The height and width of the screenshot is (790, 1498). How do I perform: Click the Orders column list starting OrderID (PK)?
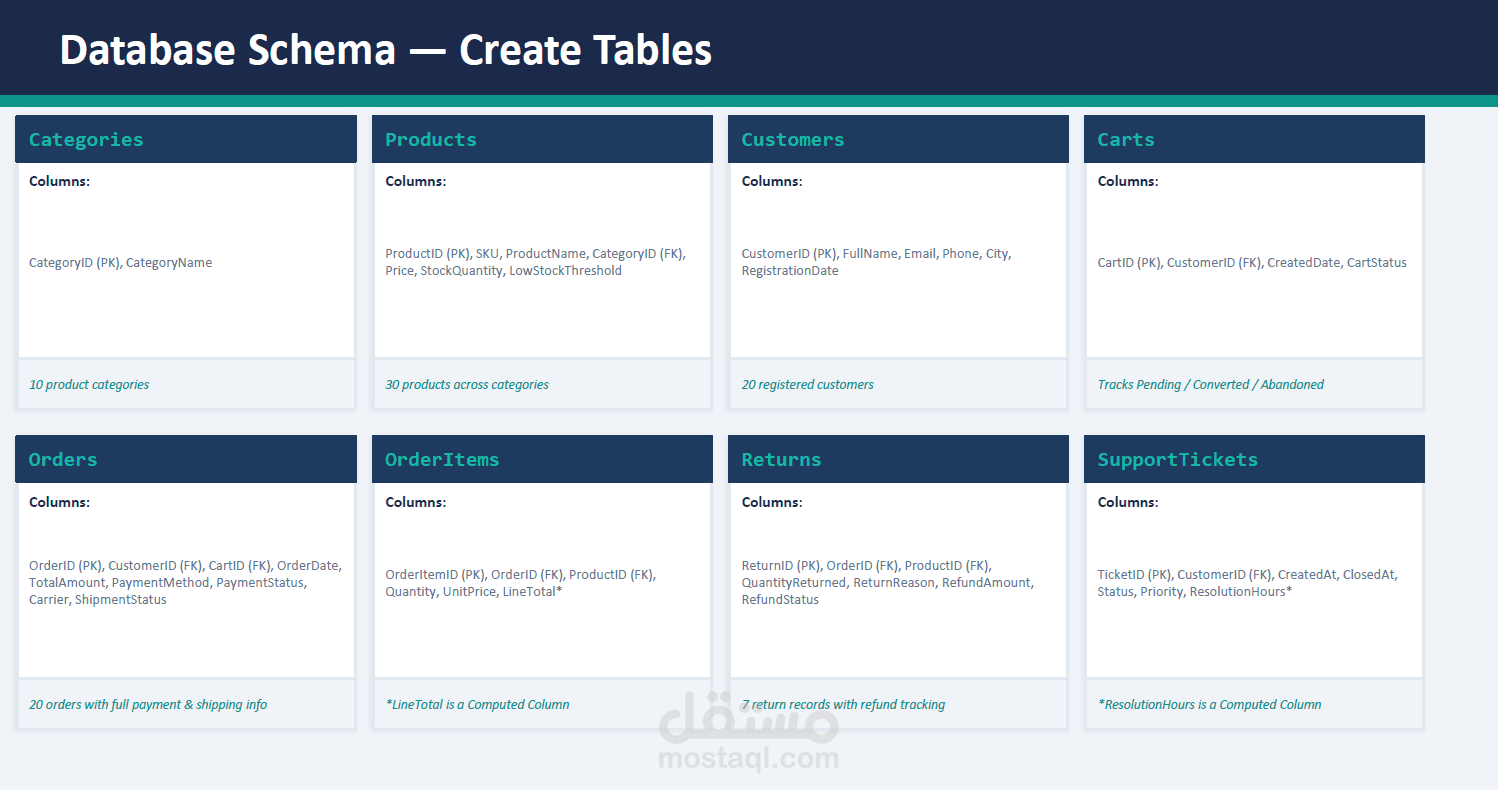click(x=185, y=583)
